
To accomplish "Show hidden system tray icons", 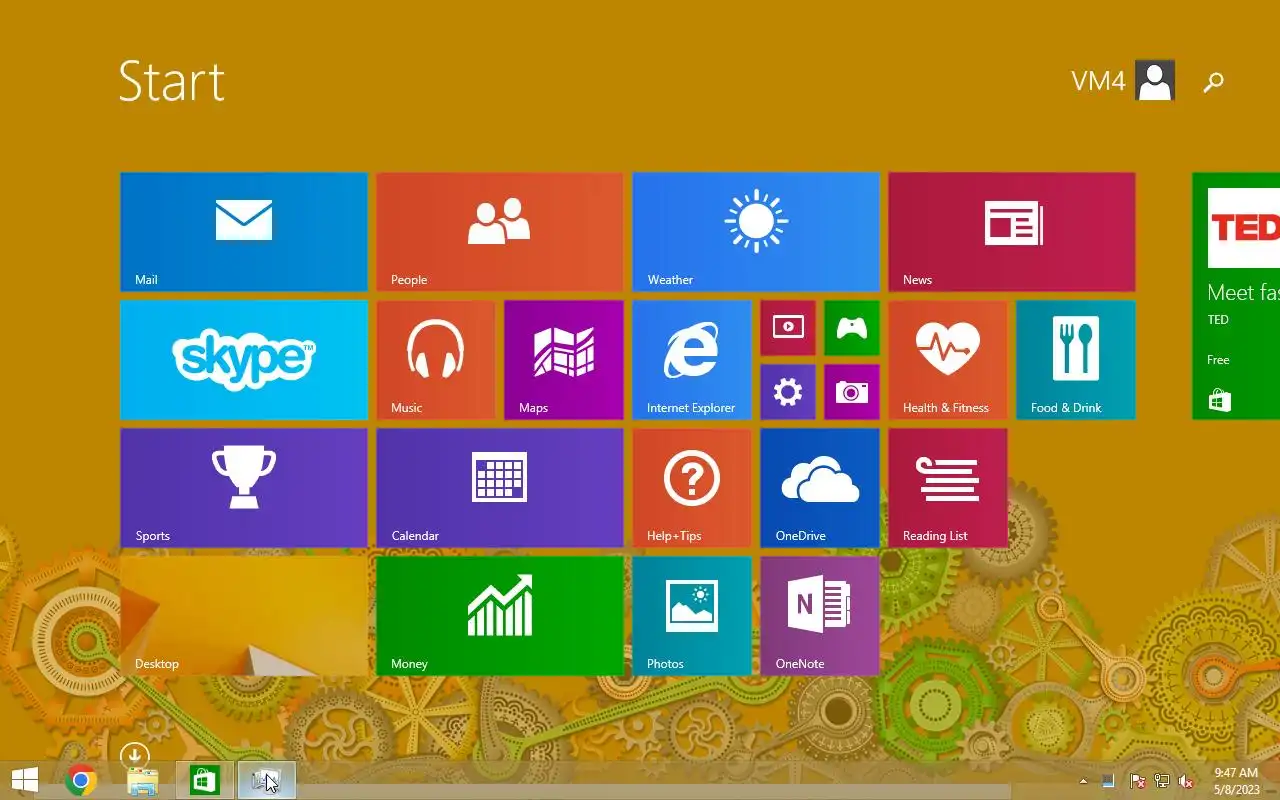I will pyautogui.click(x=1083, y=781).
